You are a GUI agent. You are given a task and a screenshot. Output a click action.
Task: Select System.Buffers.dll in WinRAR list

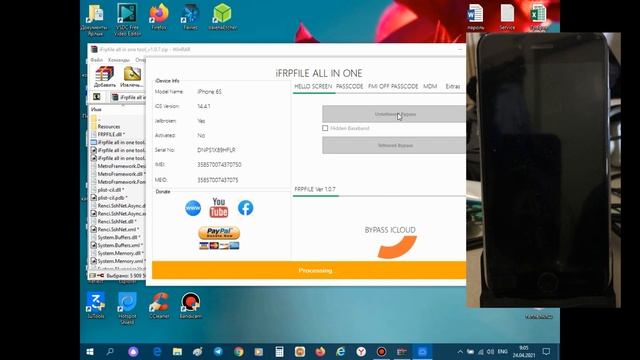[x=118, y=237]
